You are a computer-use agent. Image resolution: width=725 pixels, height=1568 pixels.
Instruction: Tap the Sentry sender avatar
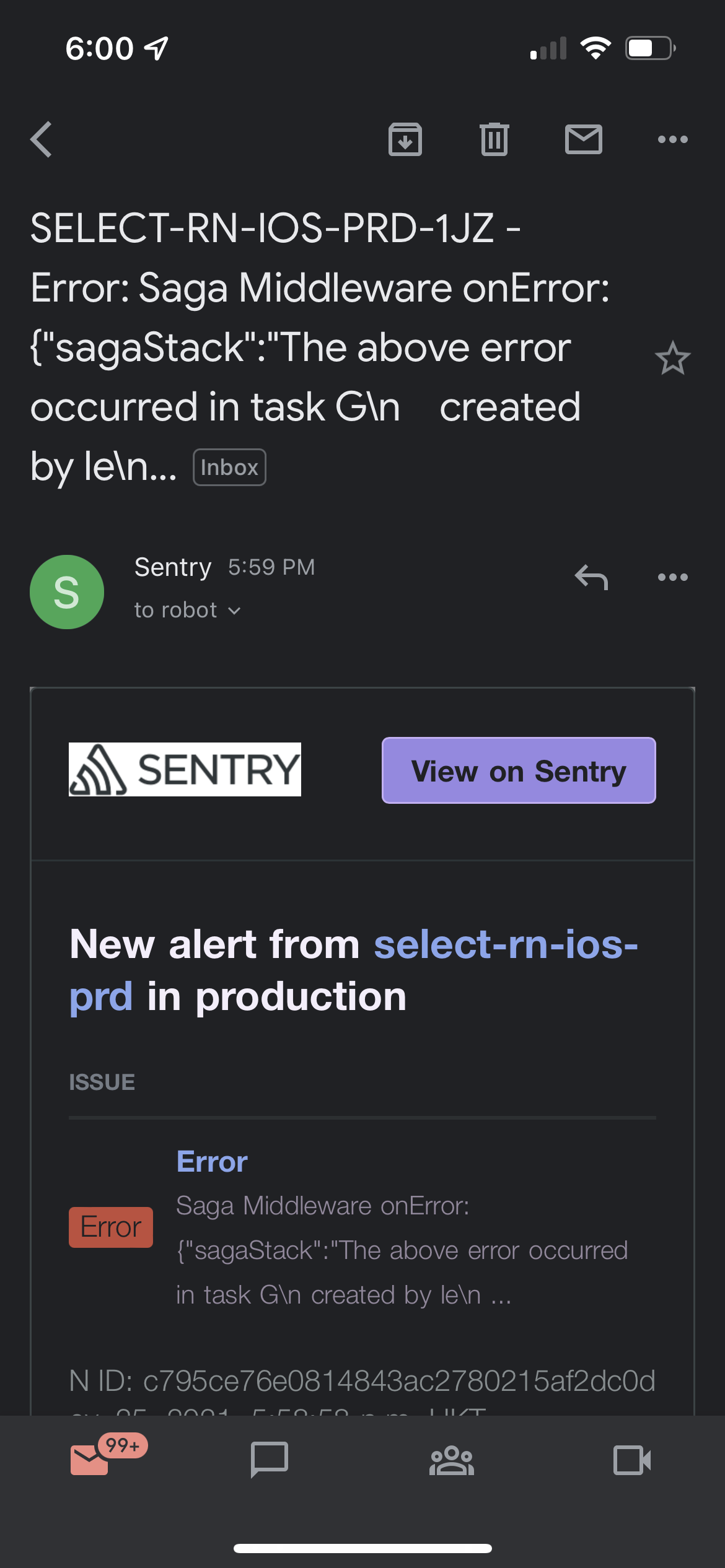pos(67,592)
